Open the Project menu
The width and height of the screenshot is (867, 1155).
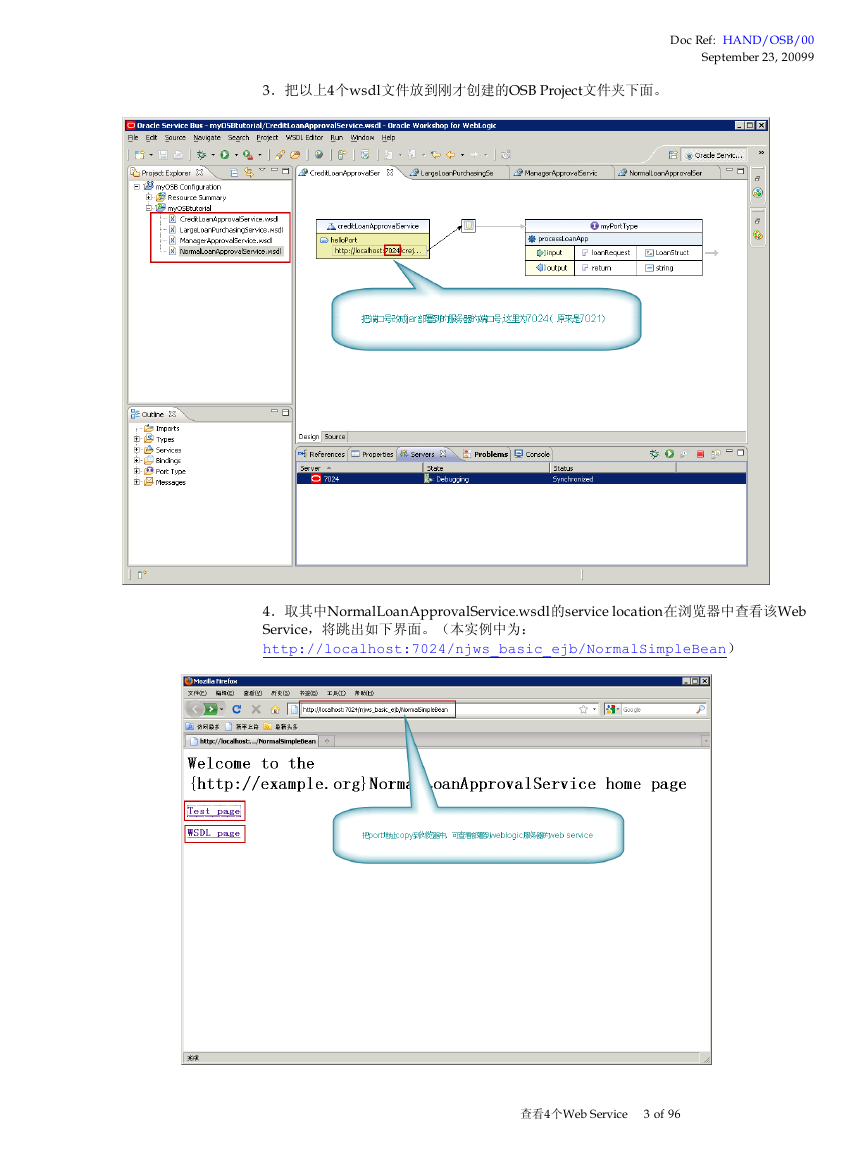(267, 138)
